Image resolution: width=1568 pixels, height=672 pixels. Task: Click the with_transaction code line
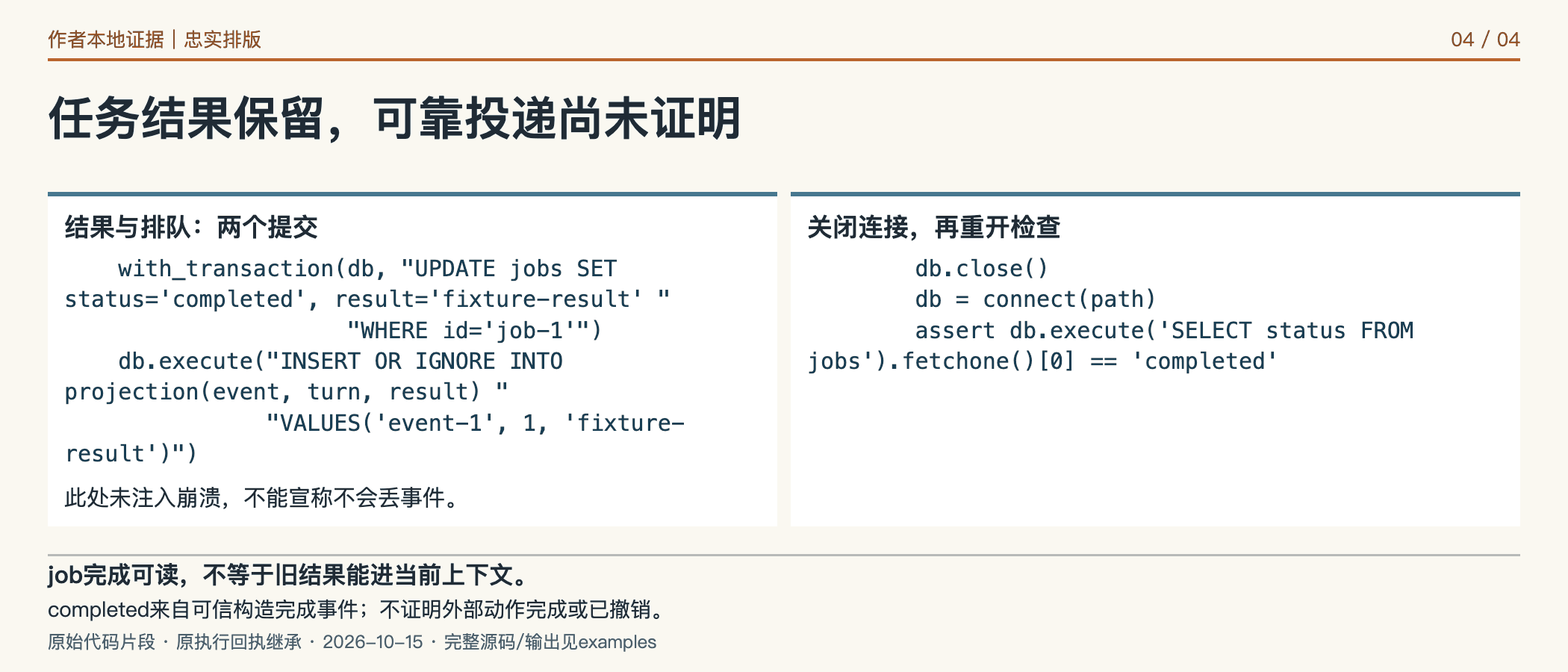(367, 269)
